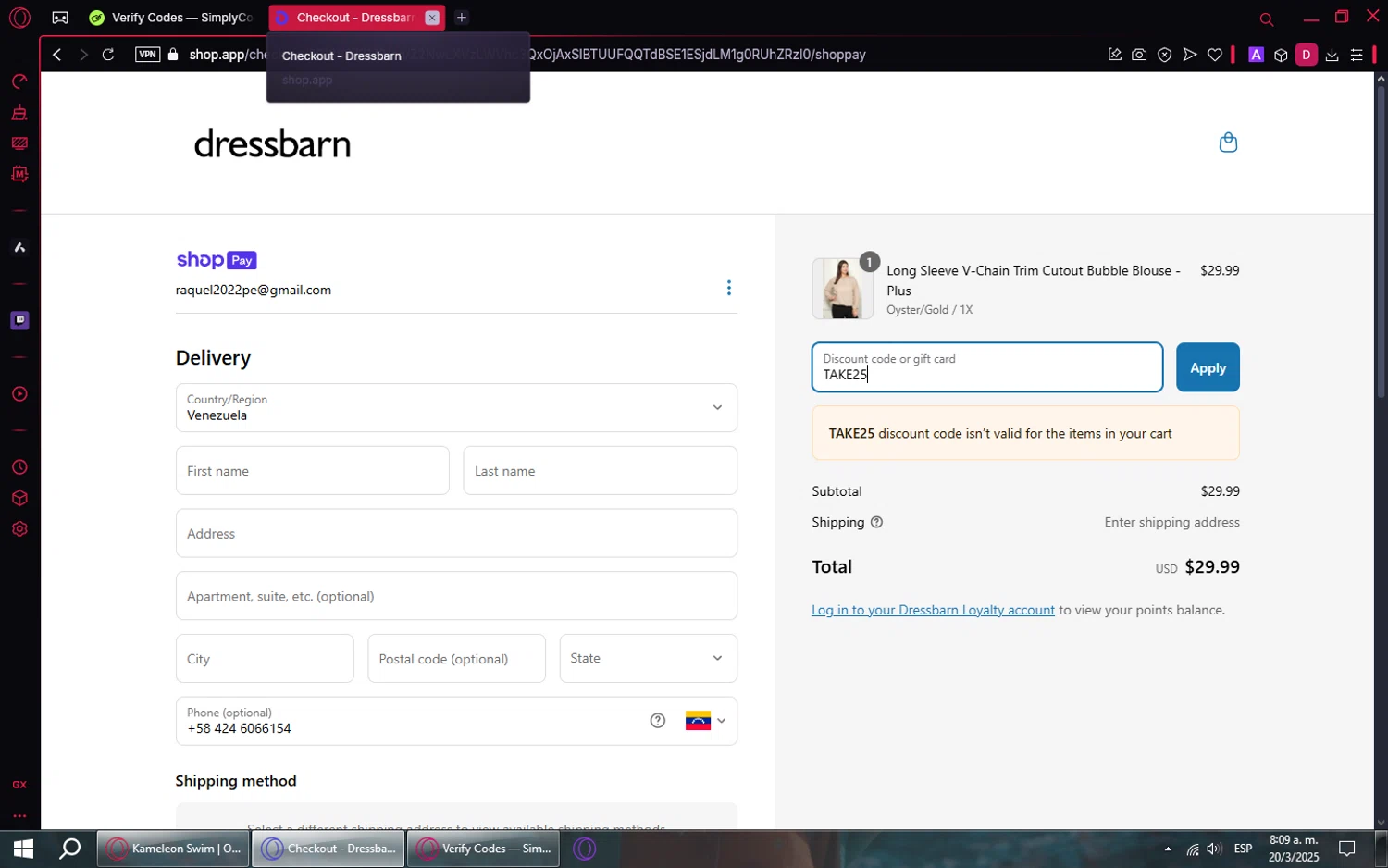This screenshot has width=1388, height=868.
Task: Click the dressbarn logo
Action: 272,144
